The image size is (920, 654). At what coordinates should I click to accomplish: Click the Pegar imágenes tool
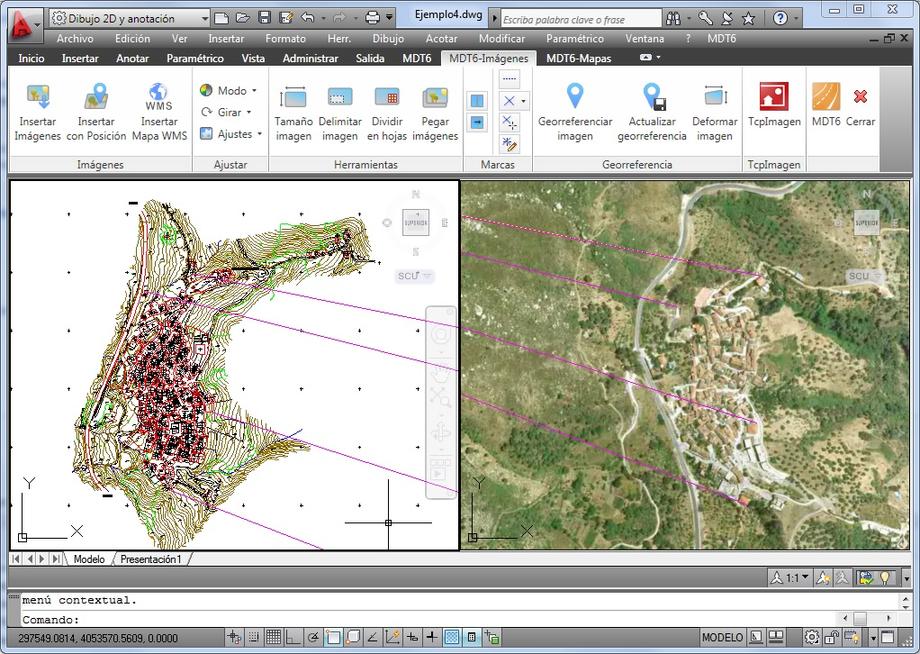tap(435, 98)
